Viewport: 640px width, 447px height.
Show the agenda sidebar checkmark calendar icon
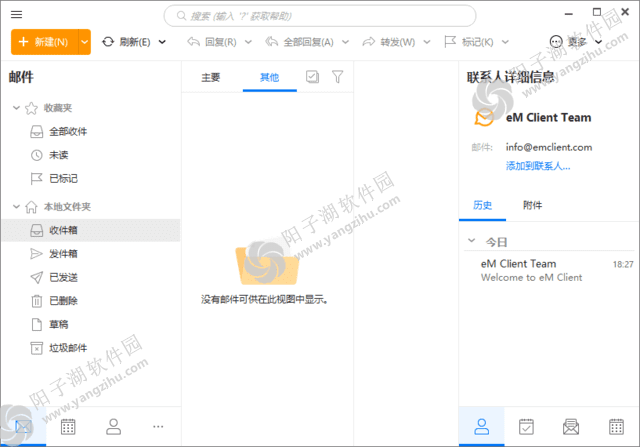click(527, 427)
